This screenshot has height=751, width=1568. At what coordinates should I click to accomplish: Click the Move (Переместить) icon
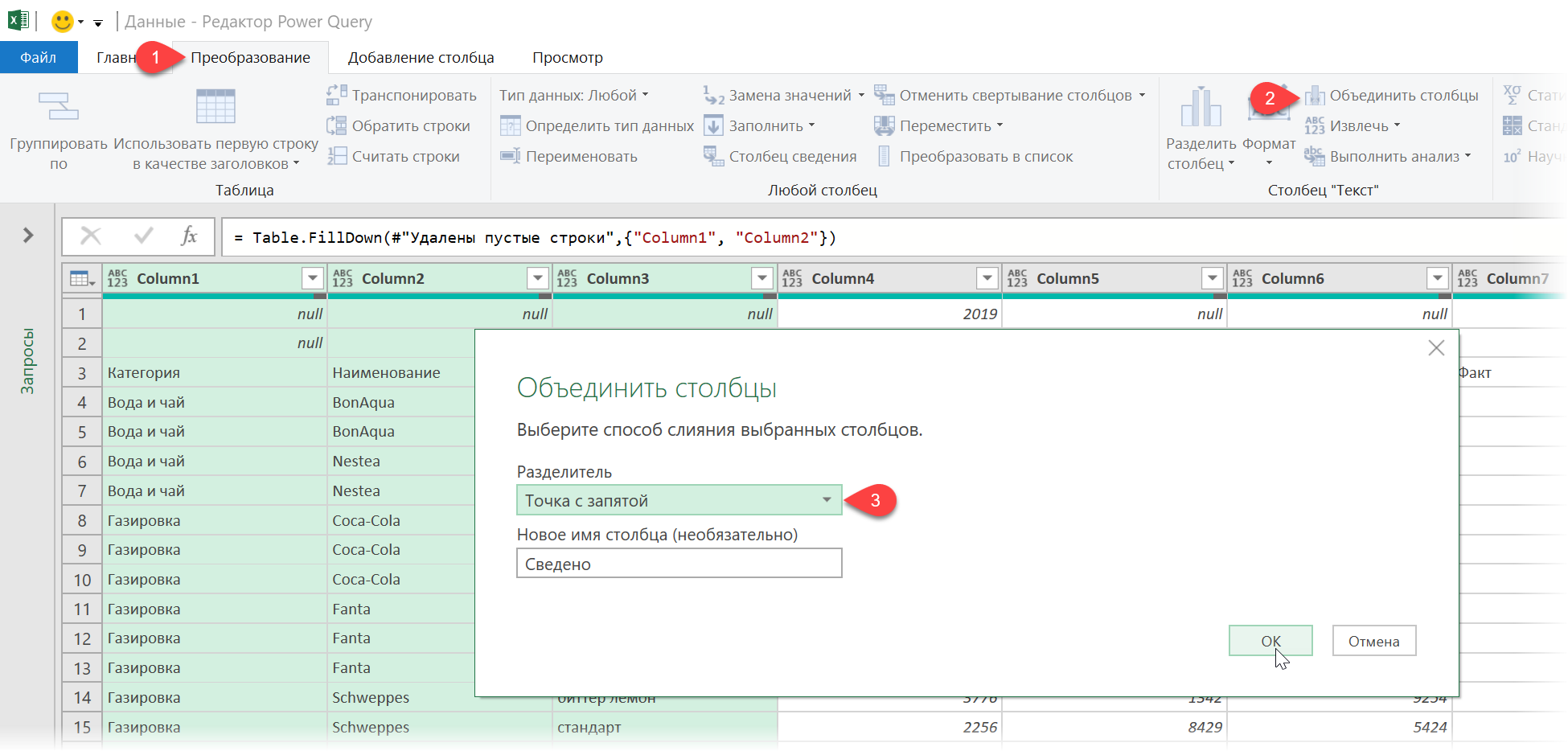coord(884,125)
